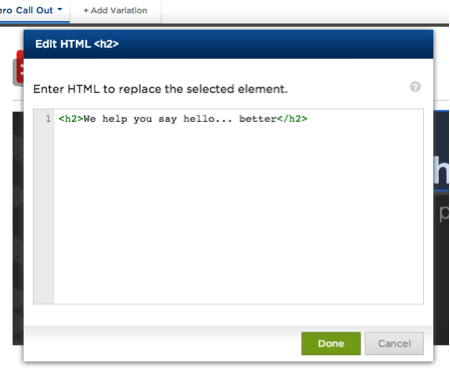Dismiss the dialog with Cancel

click(394, 343)
